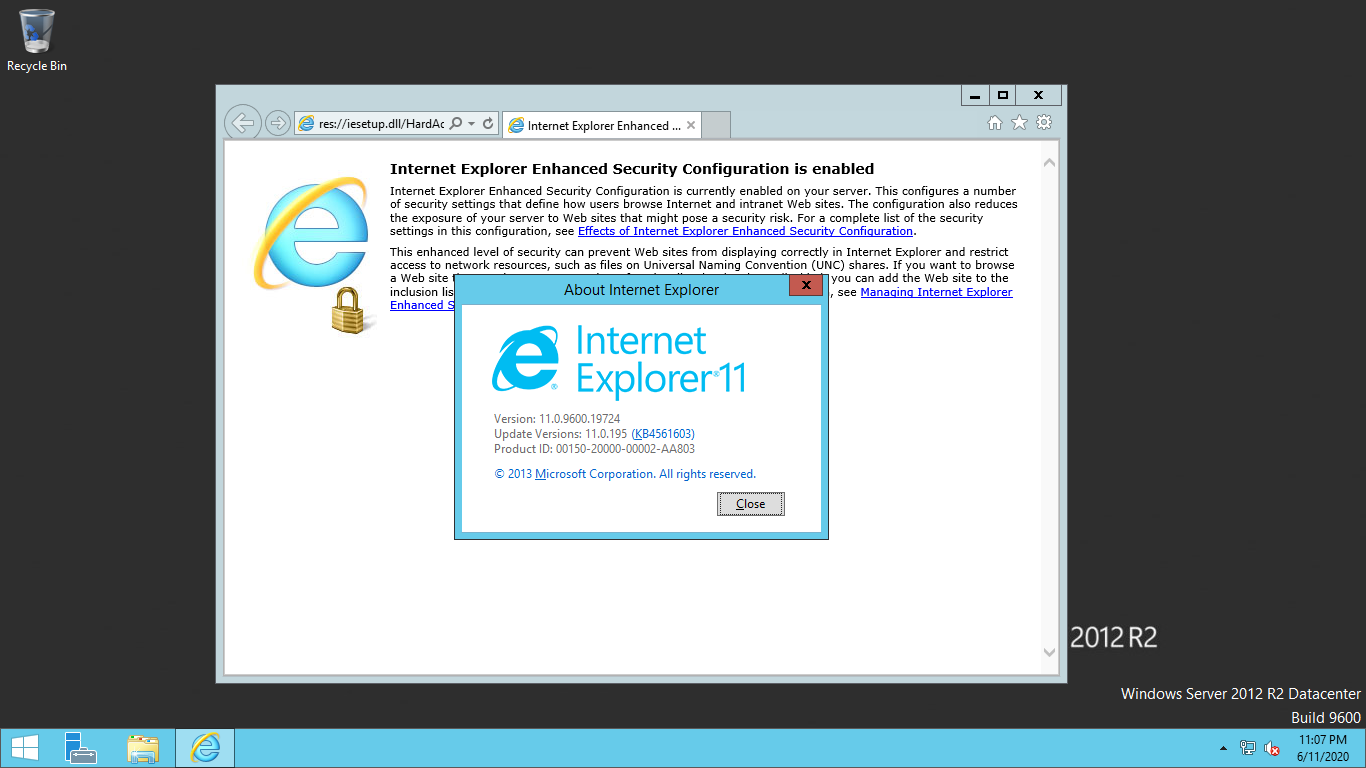The width and height of the screenshot is (1366, 768).
Task: Click the address bar showing res://iesetup.dll
Action: (381, 124)
